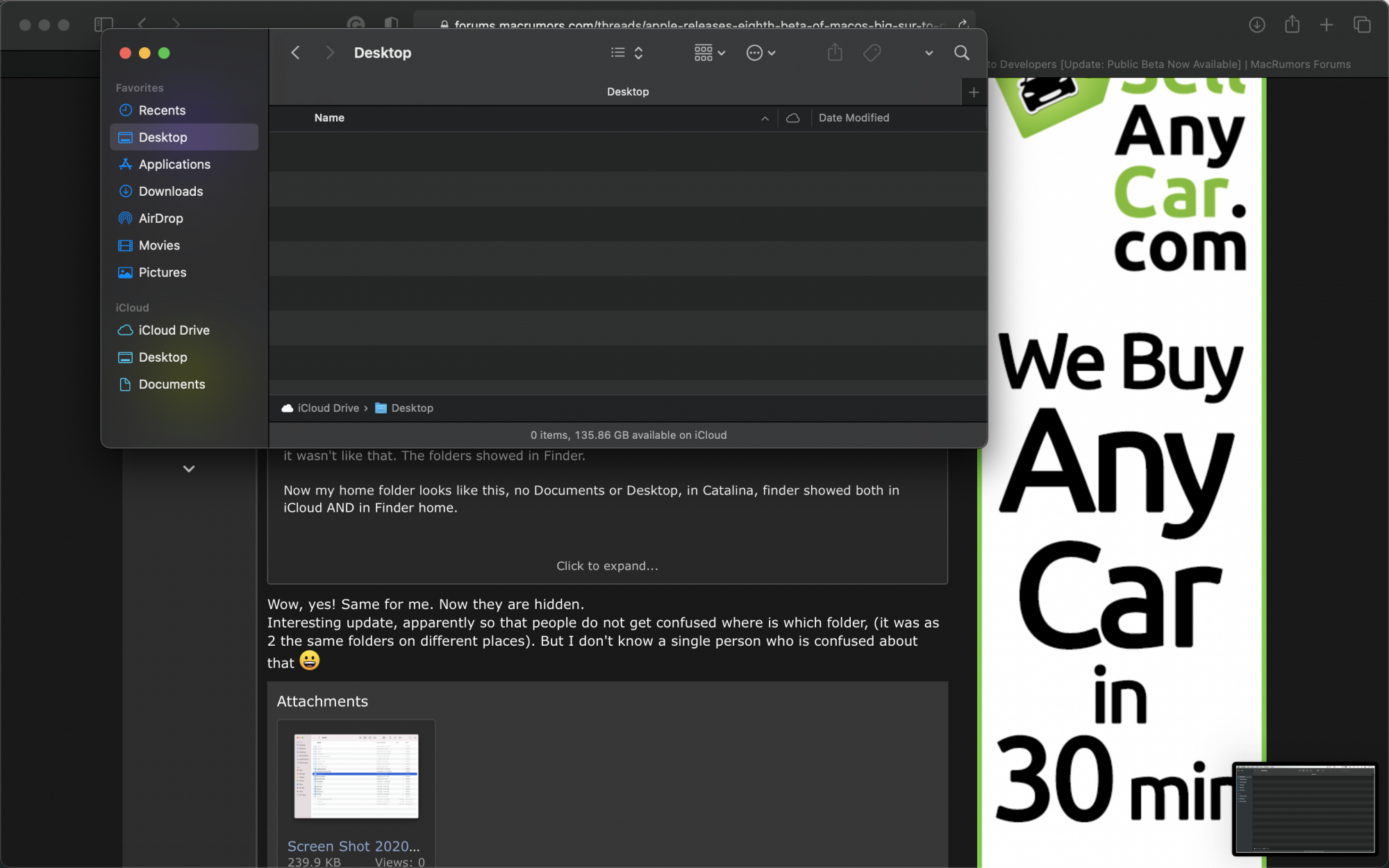Click the Favorites section heading
Viewport: 1389px width, 868px height.
point(140,88)
